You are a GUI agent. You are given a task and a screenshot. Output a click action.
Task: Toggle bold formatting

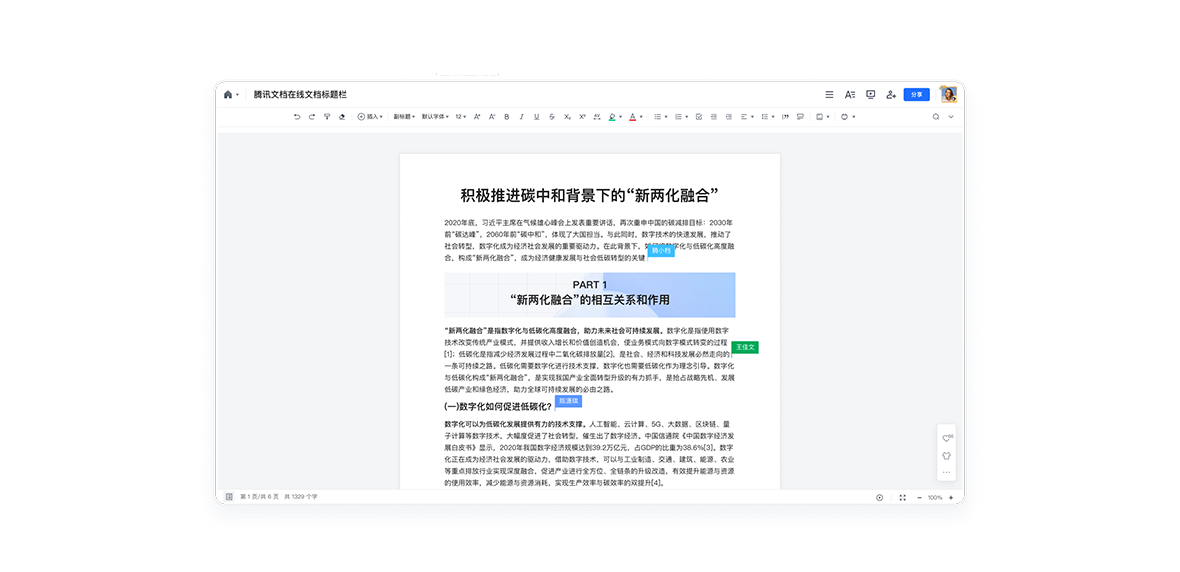coord(506,117)
